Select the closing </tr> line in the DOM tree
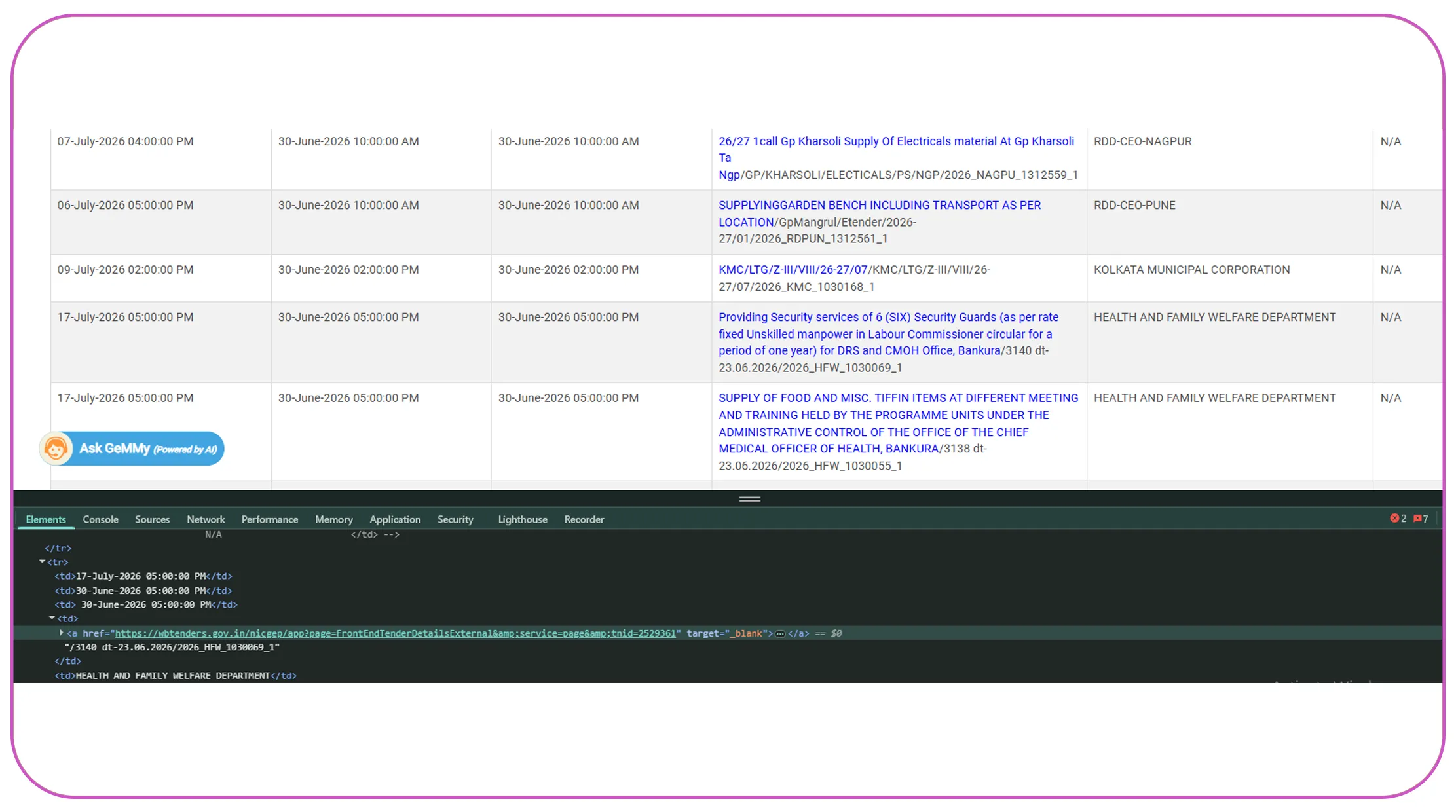 pos(58,548)
